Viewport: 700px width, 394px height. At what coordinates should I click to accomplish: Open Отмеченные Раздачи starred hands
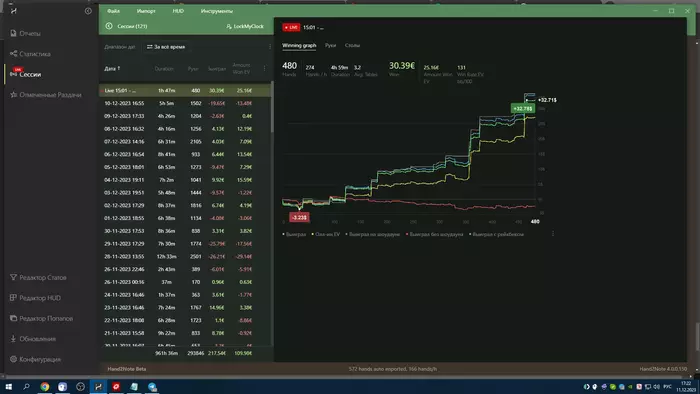(x=46, y=95)
